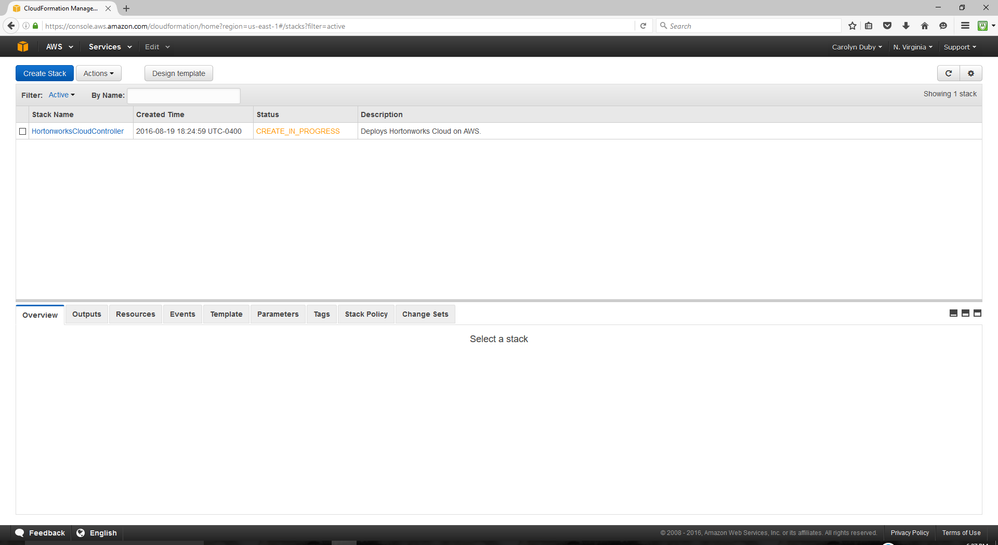Open the Services dropdown menu
998x545 pixels.
pyautogui.click(x=110, y=46)
